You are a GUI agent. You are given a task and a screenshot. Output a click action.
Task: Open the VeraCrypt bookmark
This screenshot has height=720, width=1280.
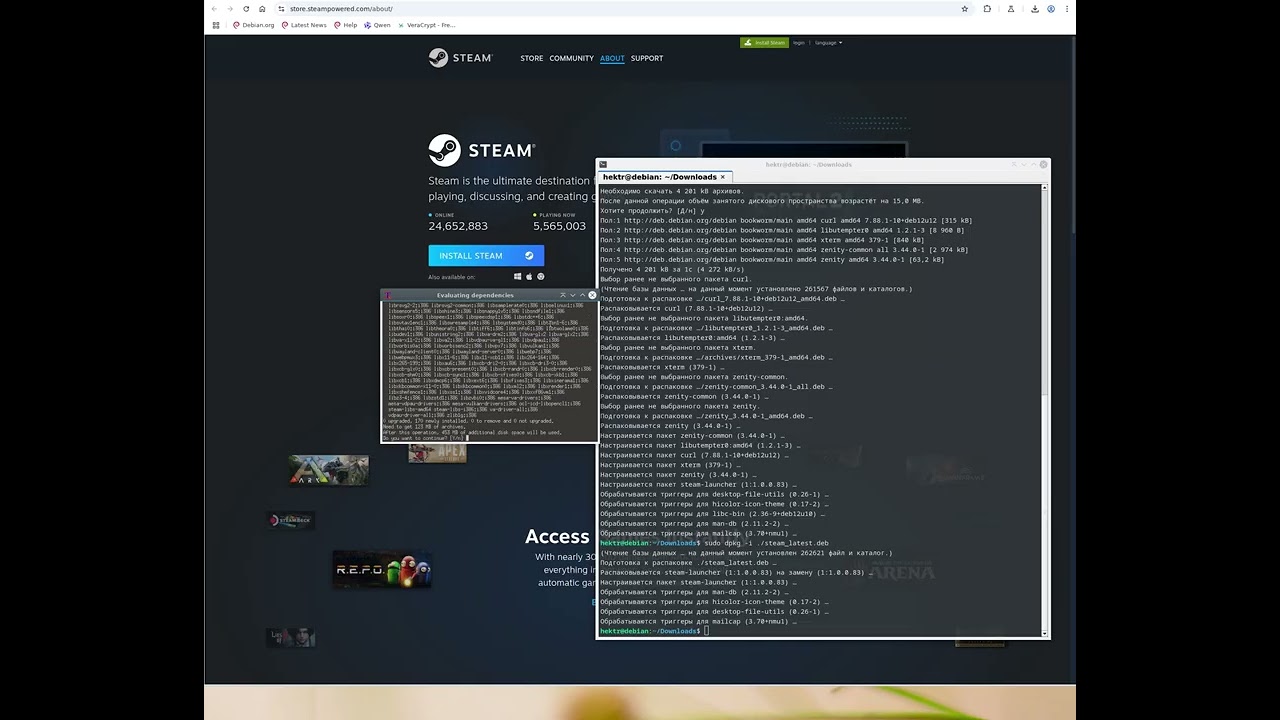(x=426, y=25)
